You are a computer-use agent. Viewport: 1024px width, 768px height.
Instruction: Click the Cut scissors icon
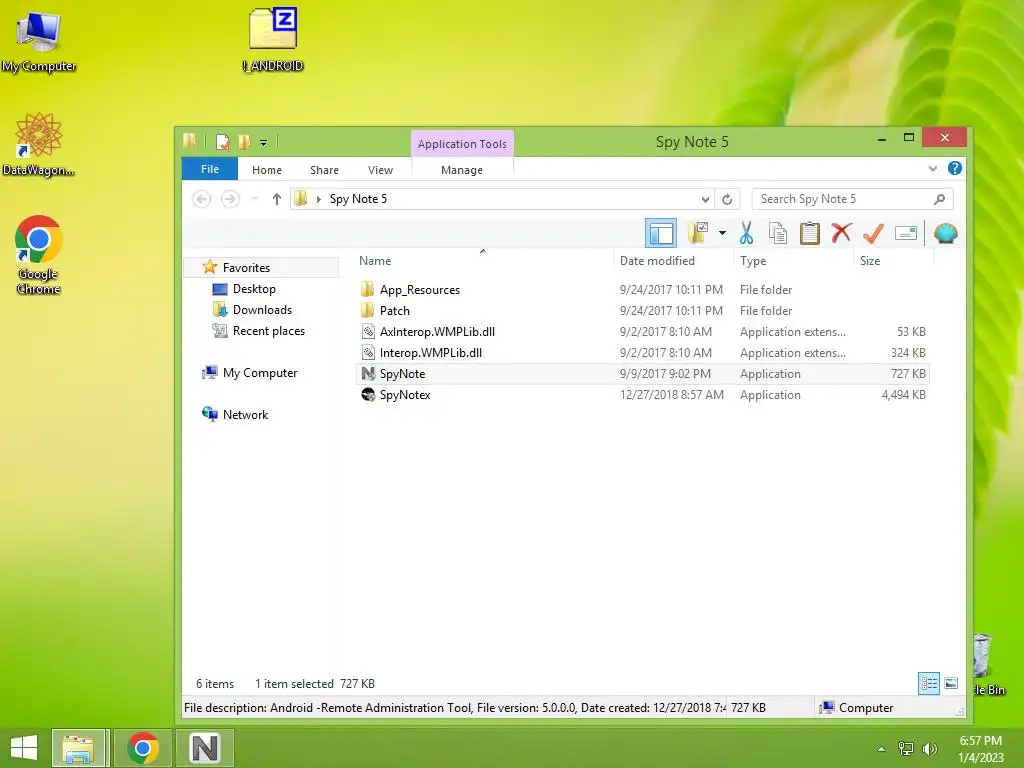tap(746, 232)
